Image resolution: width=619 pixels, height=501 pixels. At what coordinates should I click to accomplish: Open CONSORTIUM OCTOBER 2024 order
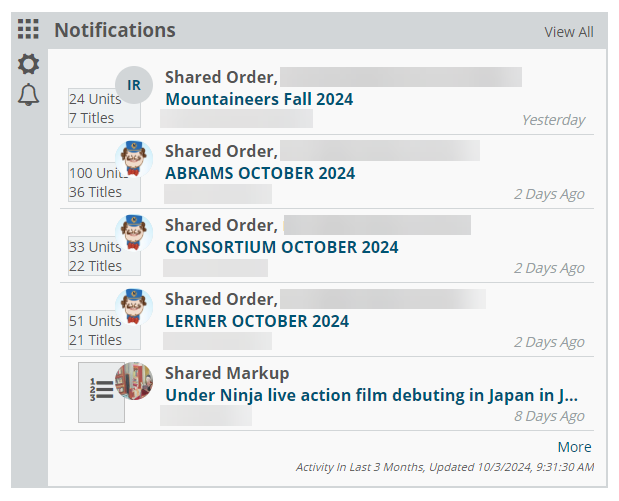point(282,248)
